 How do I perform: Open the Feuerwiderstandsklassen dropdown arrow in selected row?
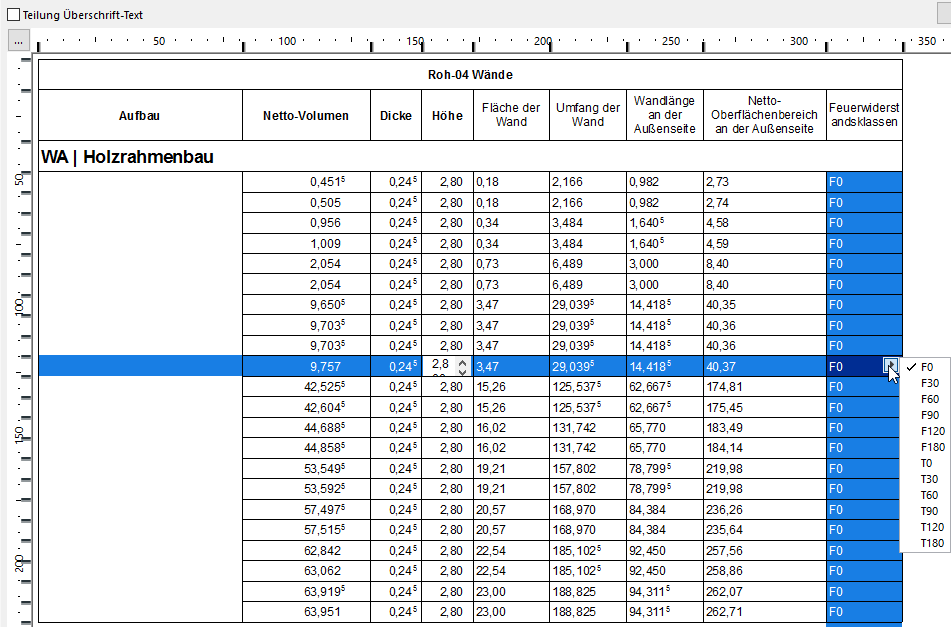click(x=890, y=366)
